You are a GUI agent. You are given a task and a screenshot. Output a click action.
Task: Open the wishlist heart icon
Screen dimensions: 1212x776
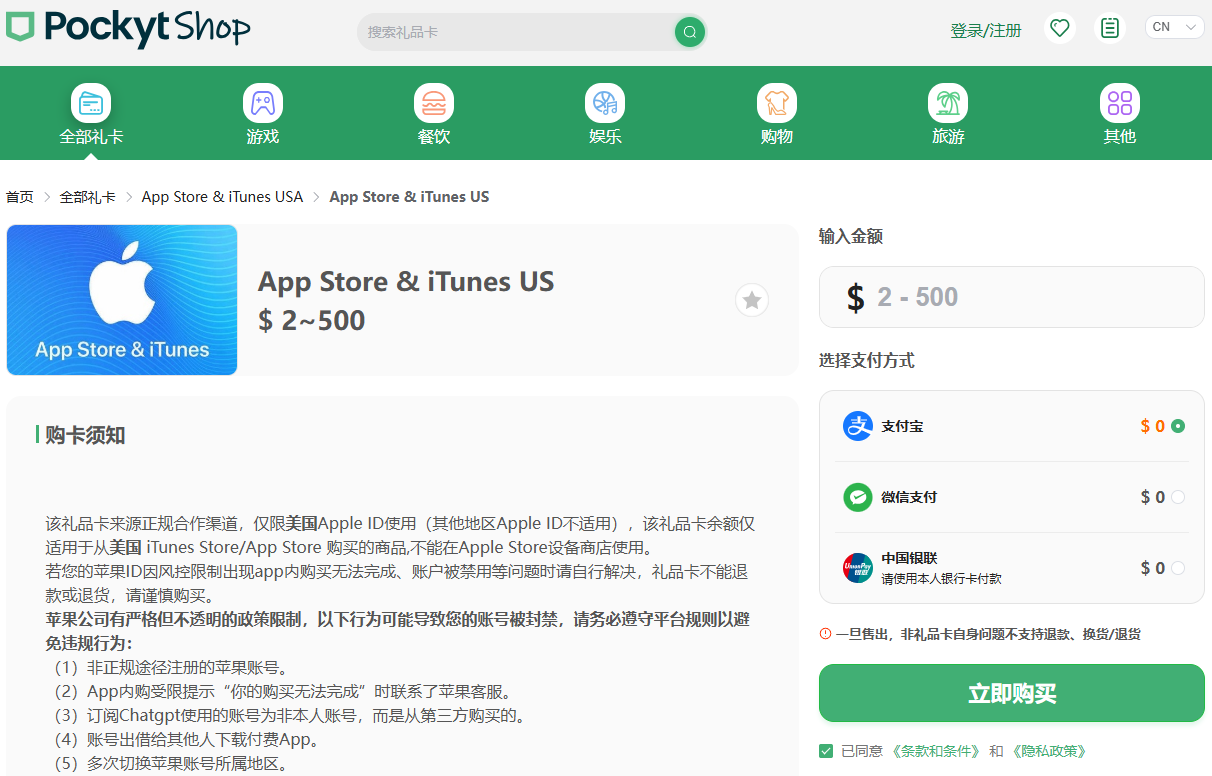(x=1060, y=28)
